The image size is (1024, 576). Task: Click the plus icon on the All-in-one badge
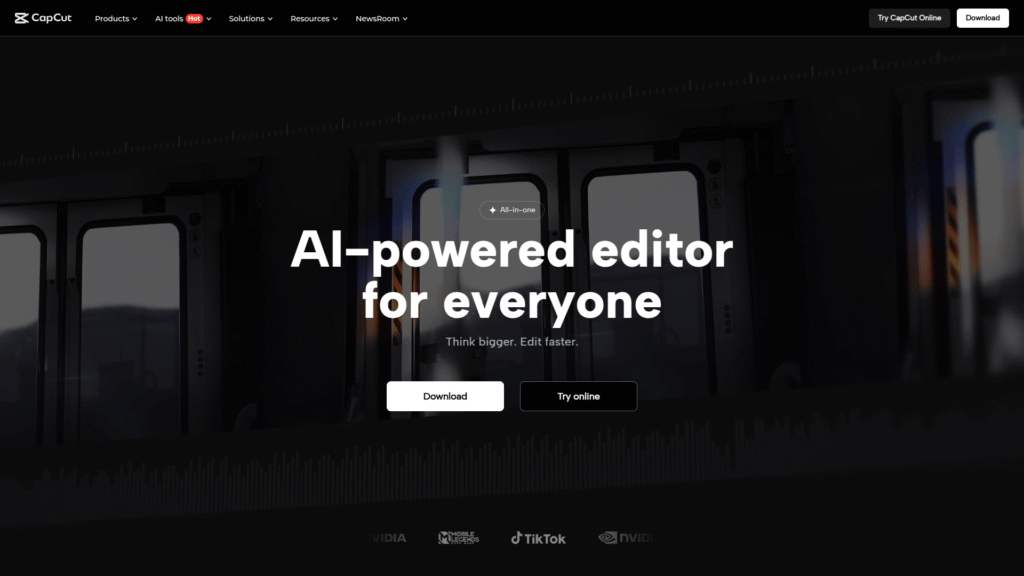(x=492, y=209)
